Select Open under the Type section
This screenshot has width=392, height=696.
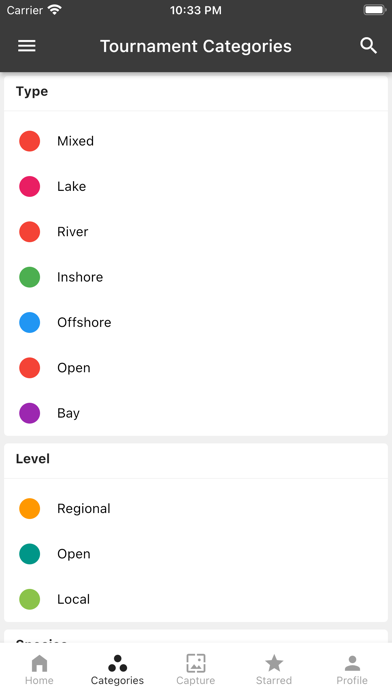point(196,368)
